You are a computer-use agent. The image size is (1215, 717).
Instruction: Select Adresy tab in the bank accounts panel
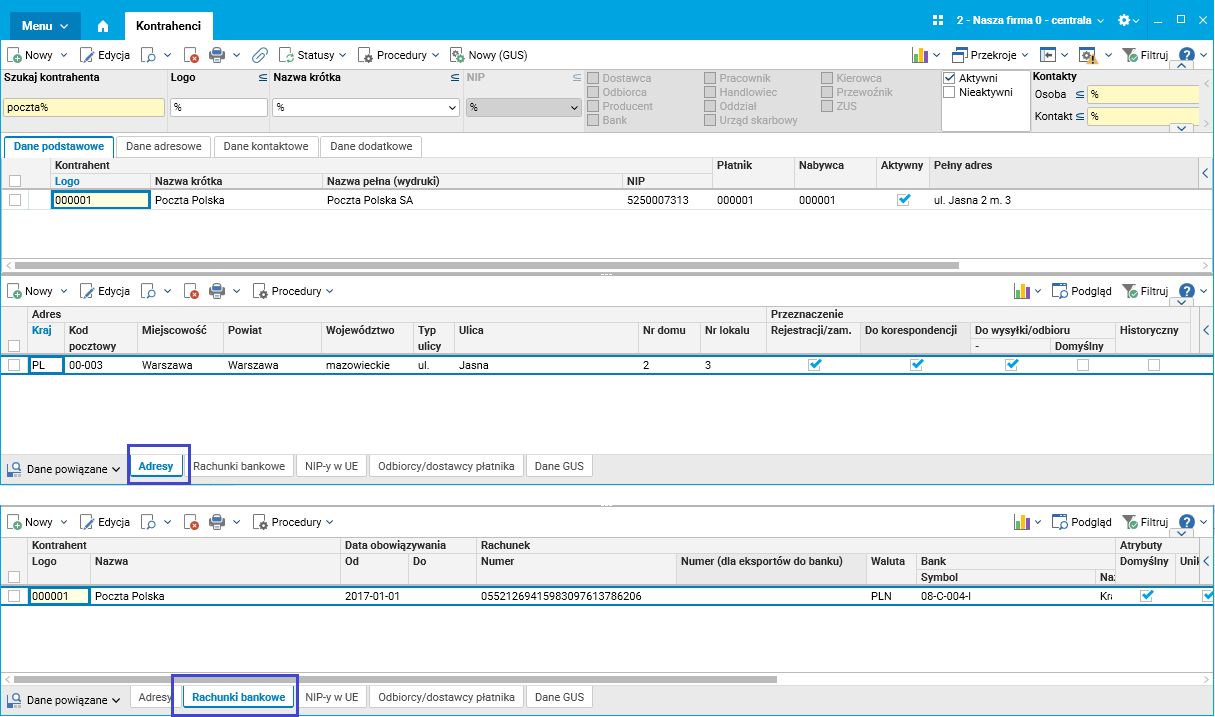[x=155, y=697]
